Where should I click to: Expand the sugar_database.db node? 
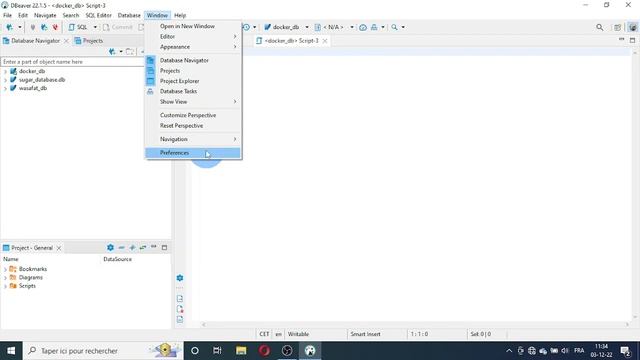point(5,80)
